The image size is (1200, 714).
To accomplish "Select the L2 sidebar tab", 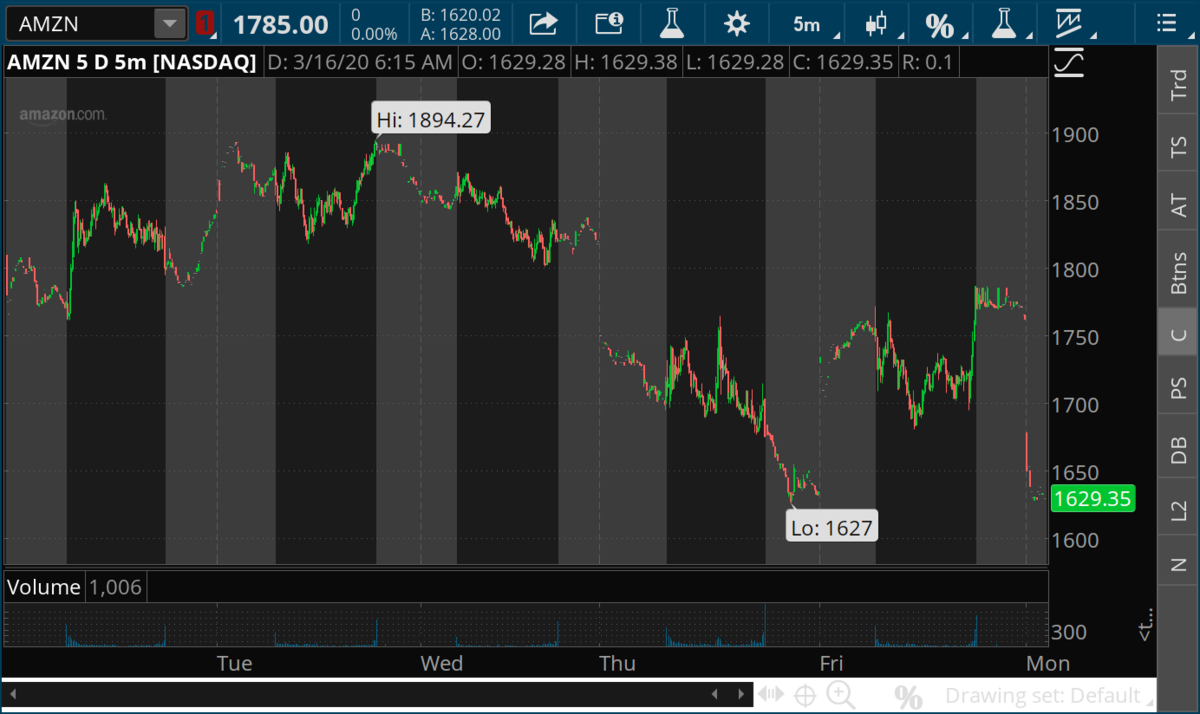I will (x=1179, y=510).
